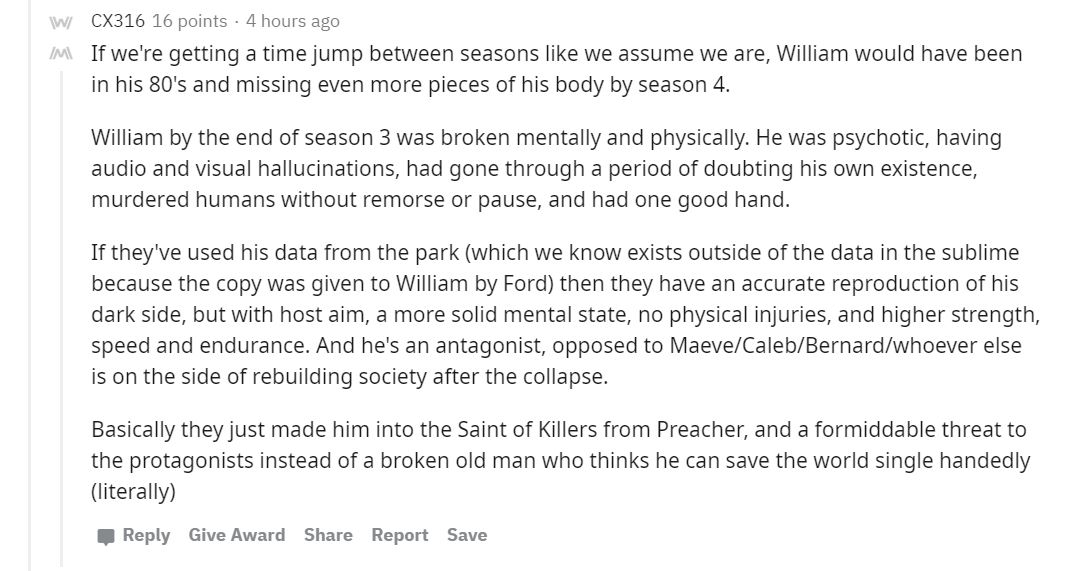Reply to this comment
The width and height of the screenshot is (1090, 571).
tap(146, 535)
